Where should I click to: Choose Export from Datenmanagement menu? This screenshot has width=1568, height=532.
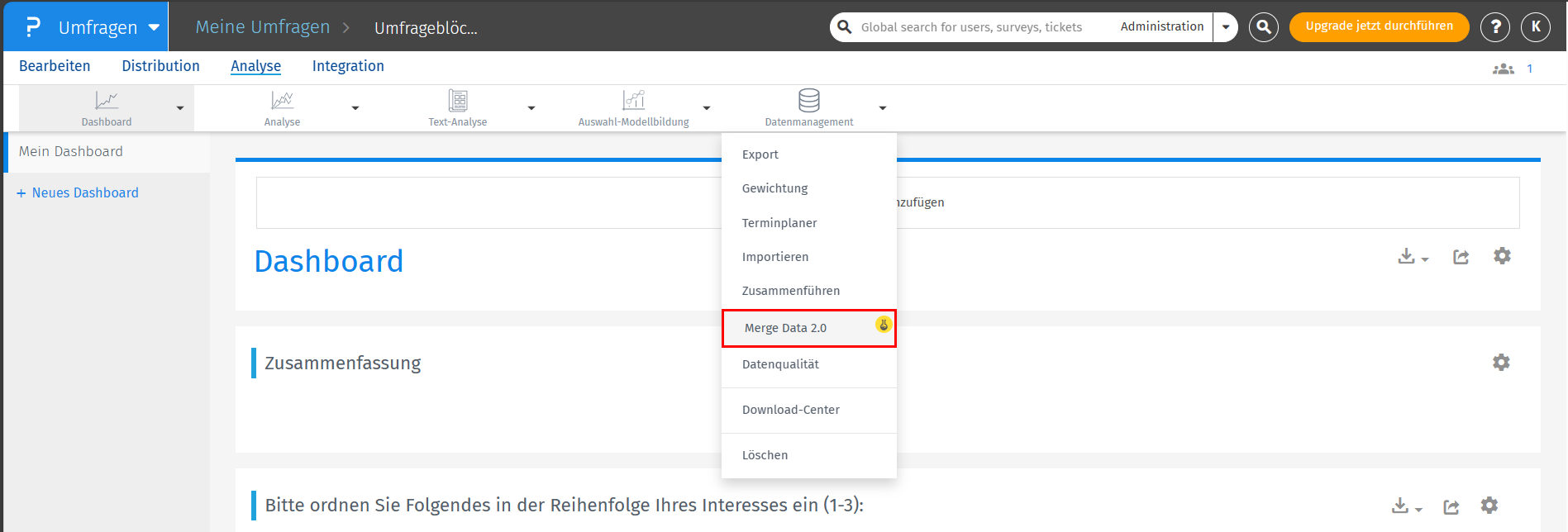760,154
